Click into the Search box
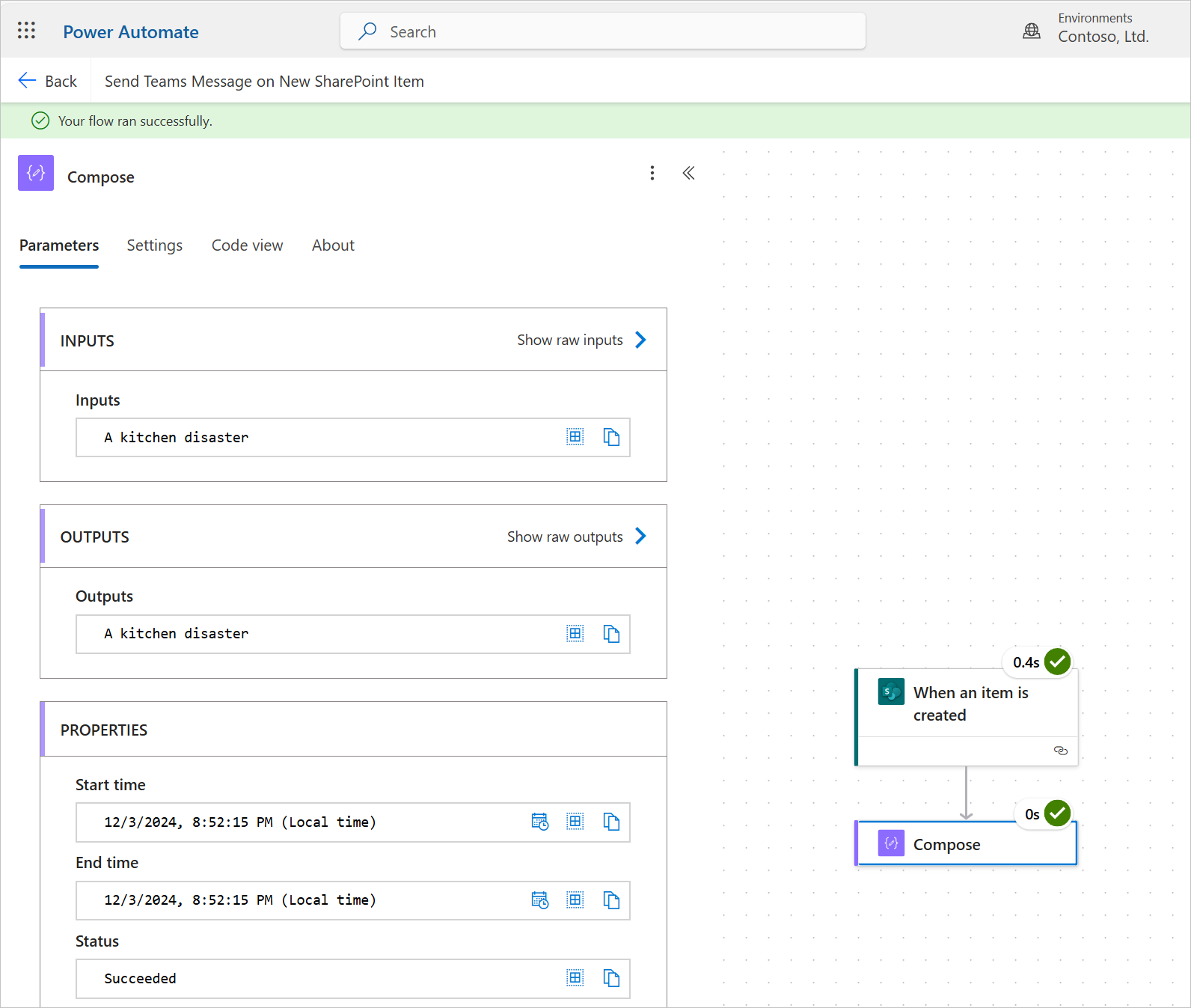1191x1008 pixels. [602, 31]
